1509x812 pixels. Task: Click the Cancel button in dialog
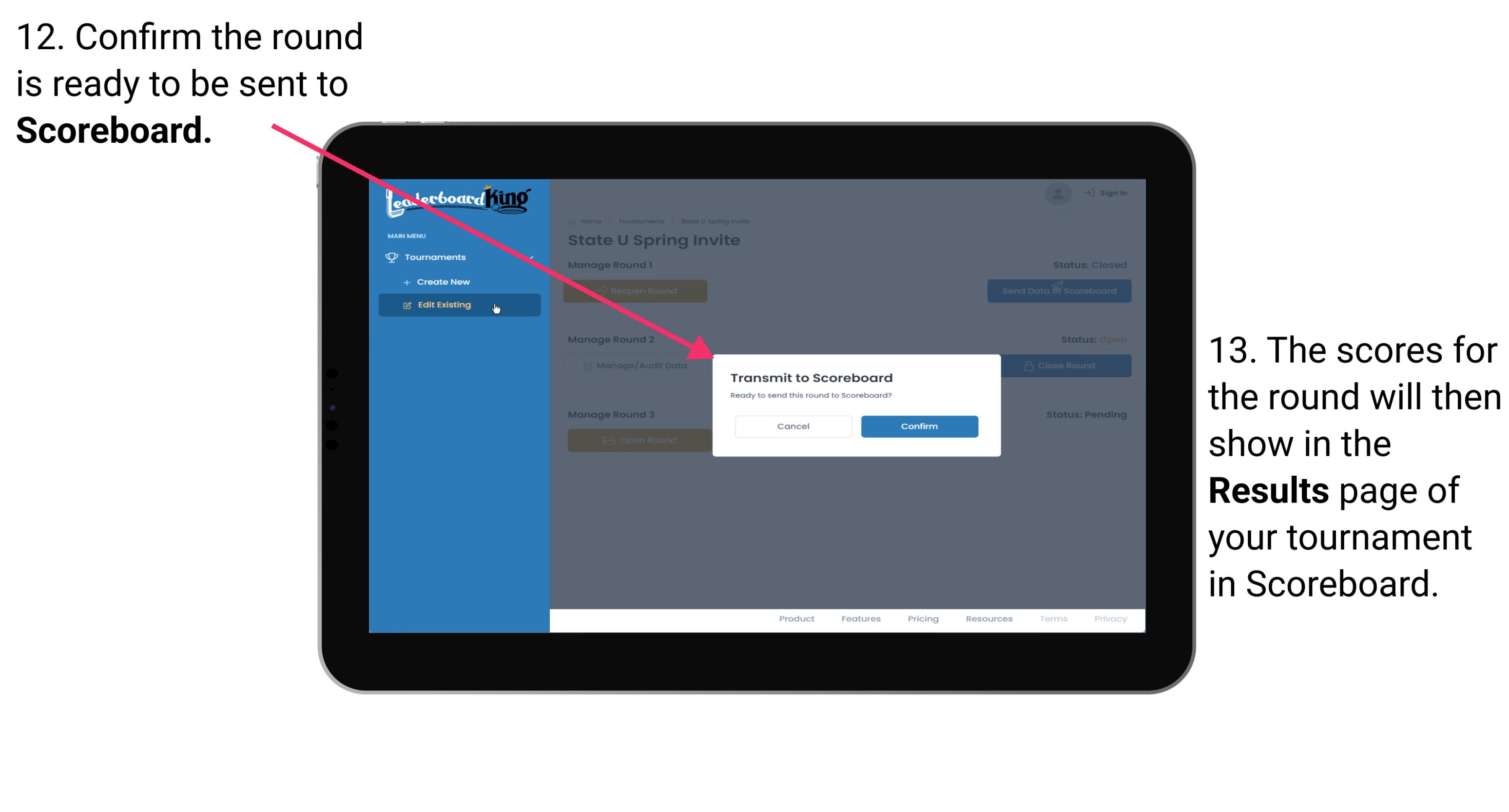(793, 425)
